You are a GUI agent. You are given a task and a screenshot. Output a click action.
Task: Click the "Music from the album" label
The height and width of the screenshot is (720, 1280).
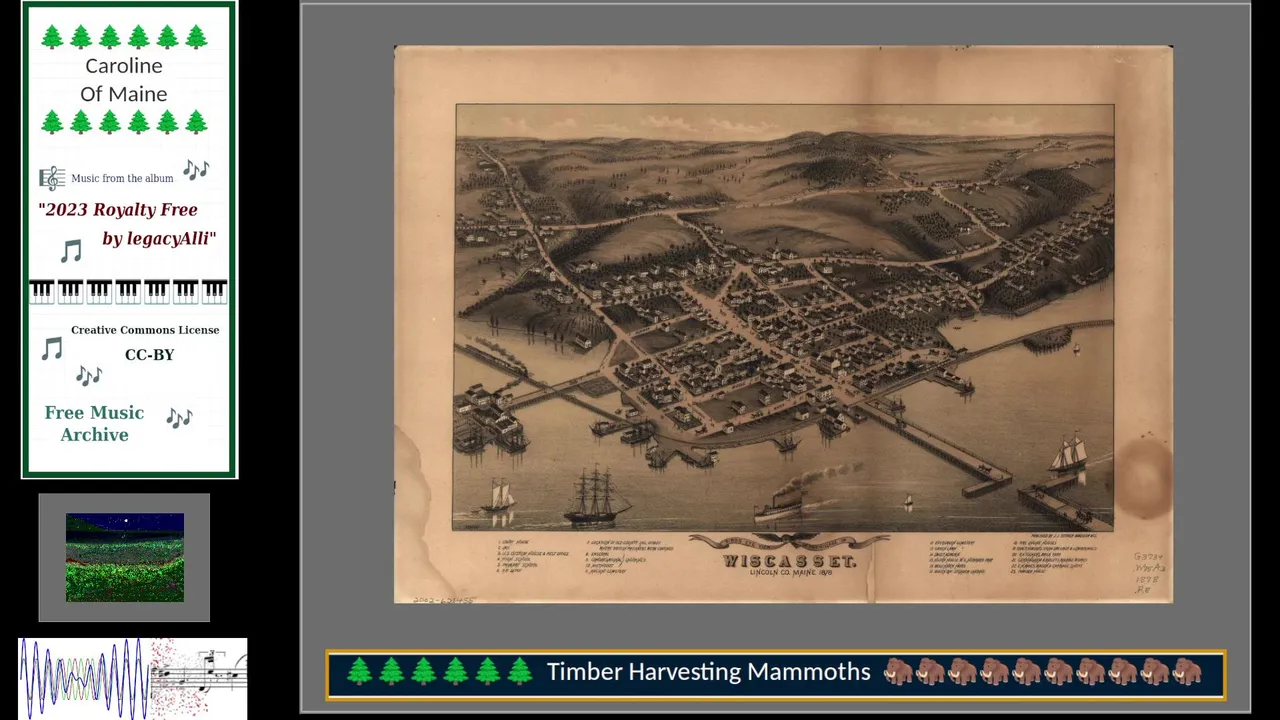point(122,178)
